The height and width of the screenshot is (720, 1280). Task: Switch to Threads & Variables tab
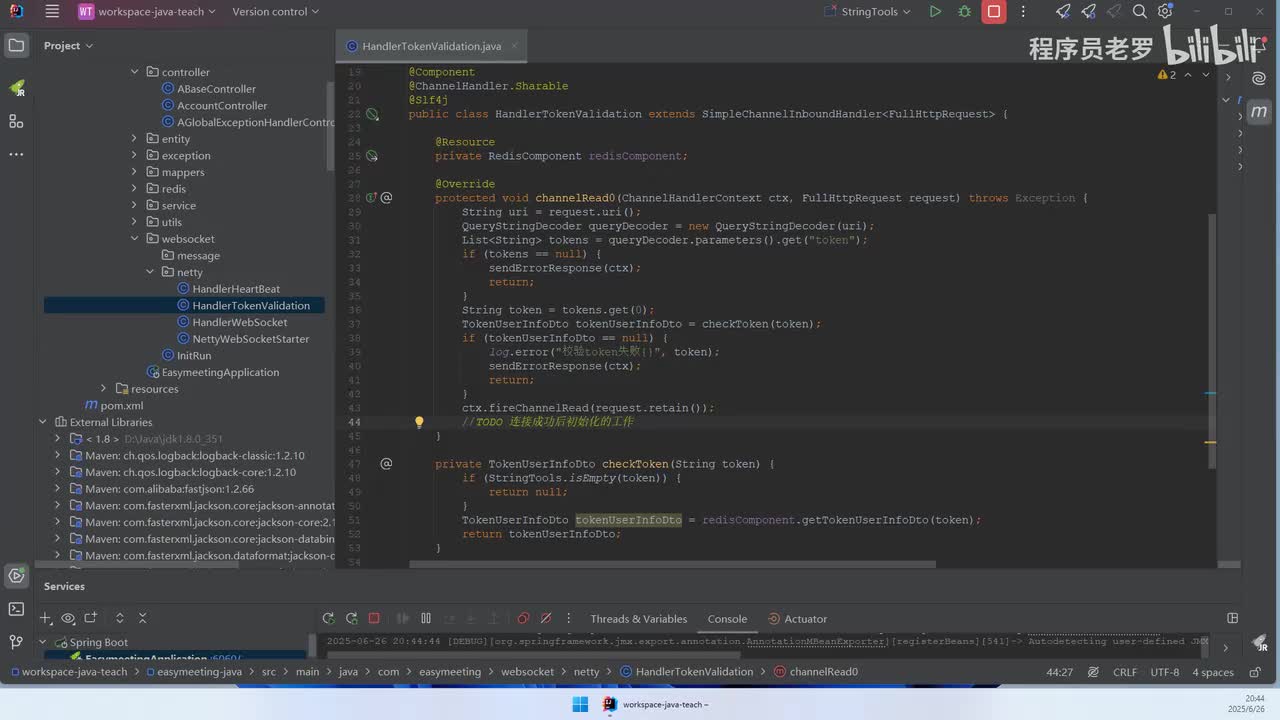(638, 619)
